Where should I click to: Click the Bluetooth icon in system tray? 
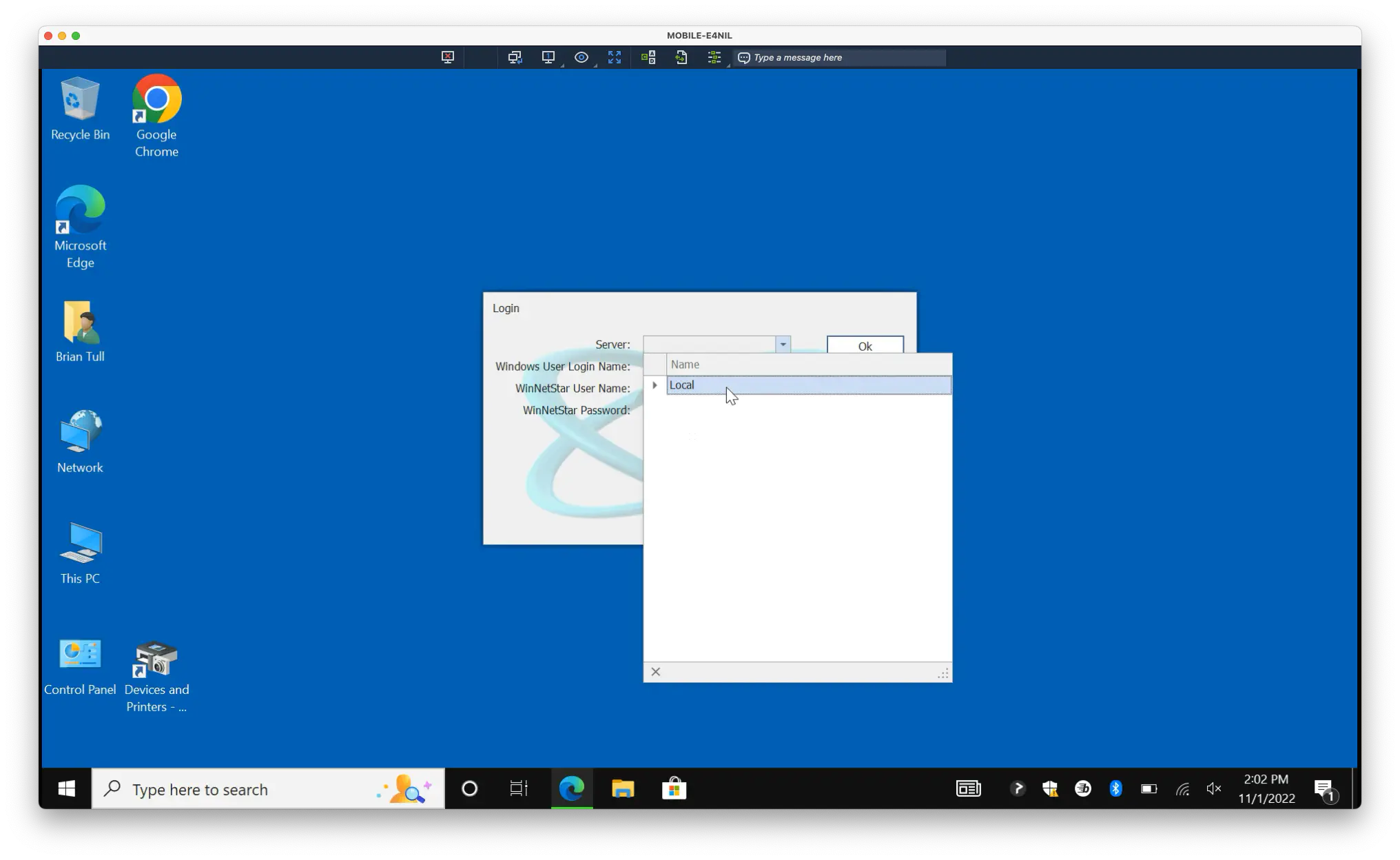[1115, 788]
